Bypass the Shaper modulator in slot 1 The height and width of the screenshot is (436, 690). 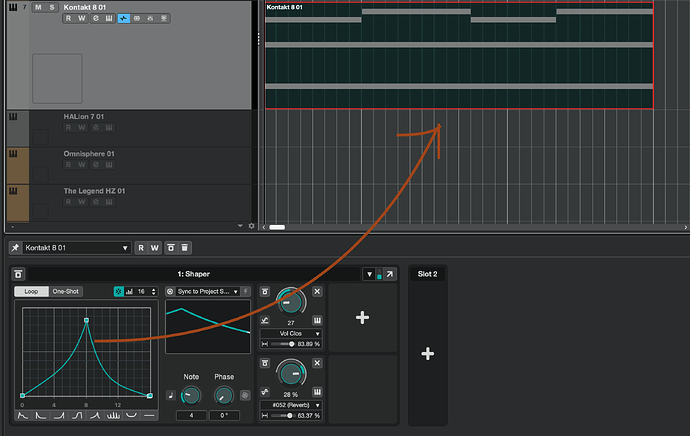18,274
